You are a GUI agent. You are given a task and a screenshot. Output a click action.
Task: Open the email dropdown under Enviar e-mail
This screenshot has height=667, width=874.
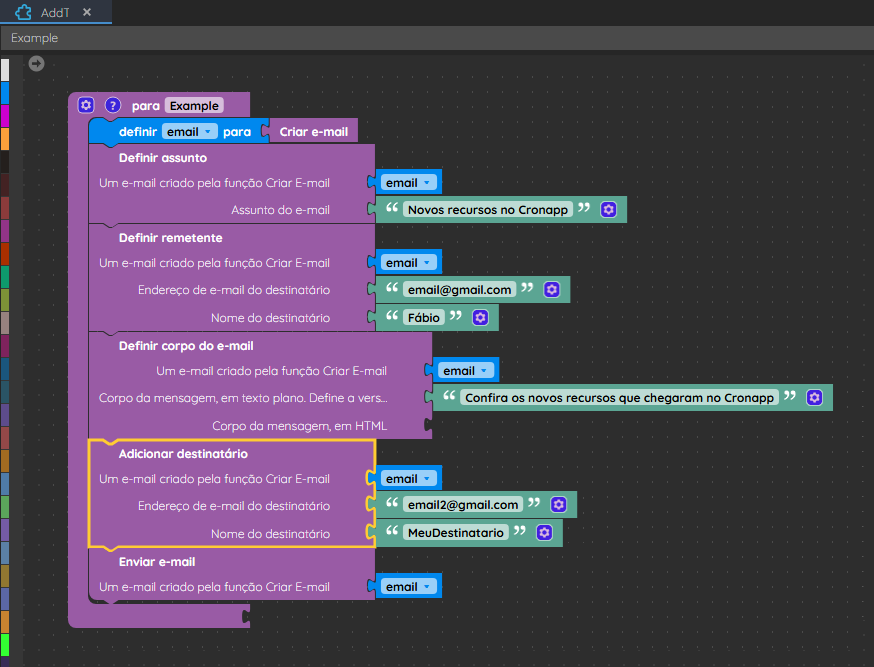[409, 587]
